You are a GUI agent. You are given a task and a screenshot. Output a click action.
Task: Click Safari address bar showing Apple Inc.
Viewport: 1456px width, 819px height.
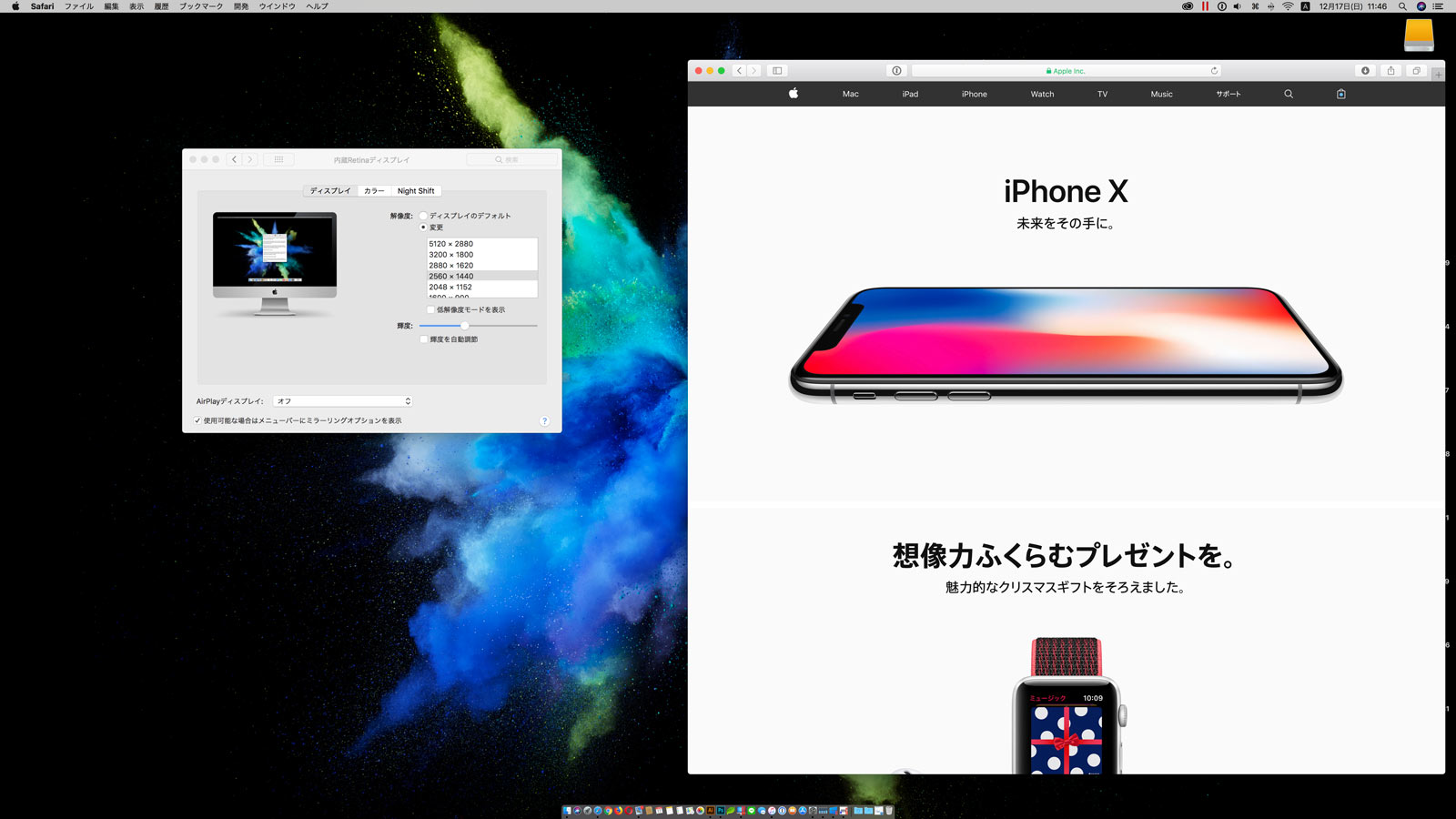coord(1066,70)
